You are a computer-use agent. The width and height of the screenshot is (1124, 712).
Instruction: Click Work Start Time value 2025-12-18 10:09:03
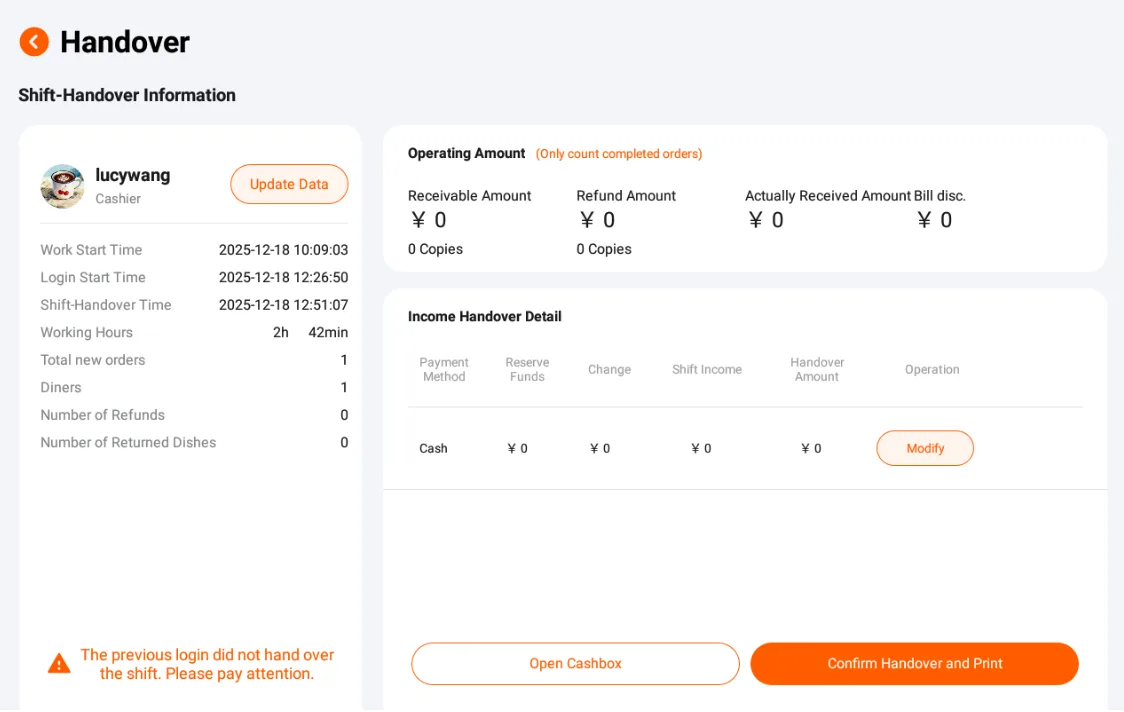283,250
